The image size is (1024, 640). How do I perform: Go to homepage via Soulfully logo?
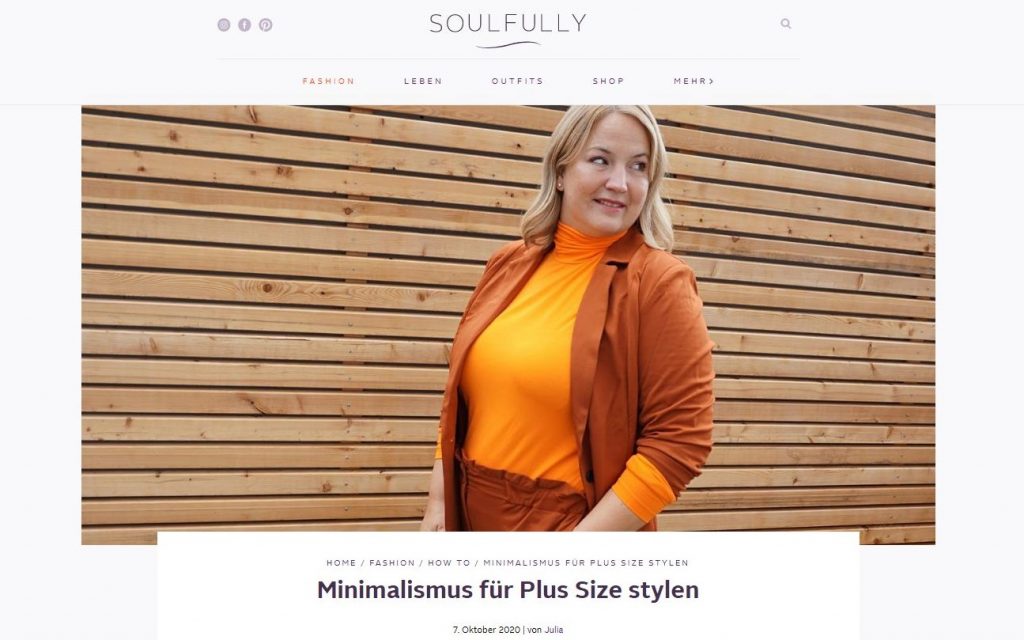508,30
